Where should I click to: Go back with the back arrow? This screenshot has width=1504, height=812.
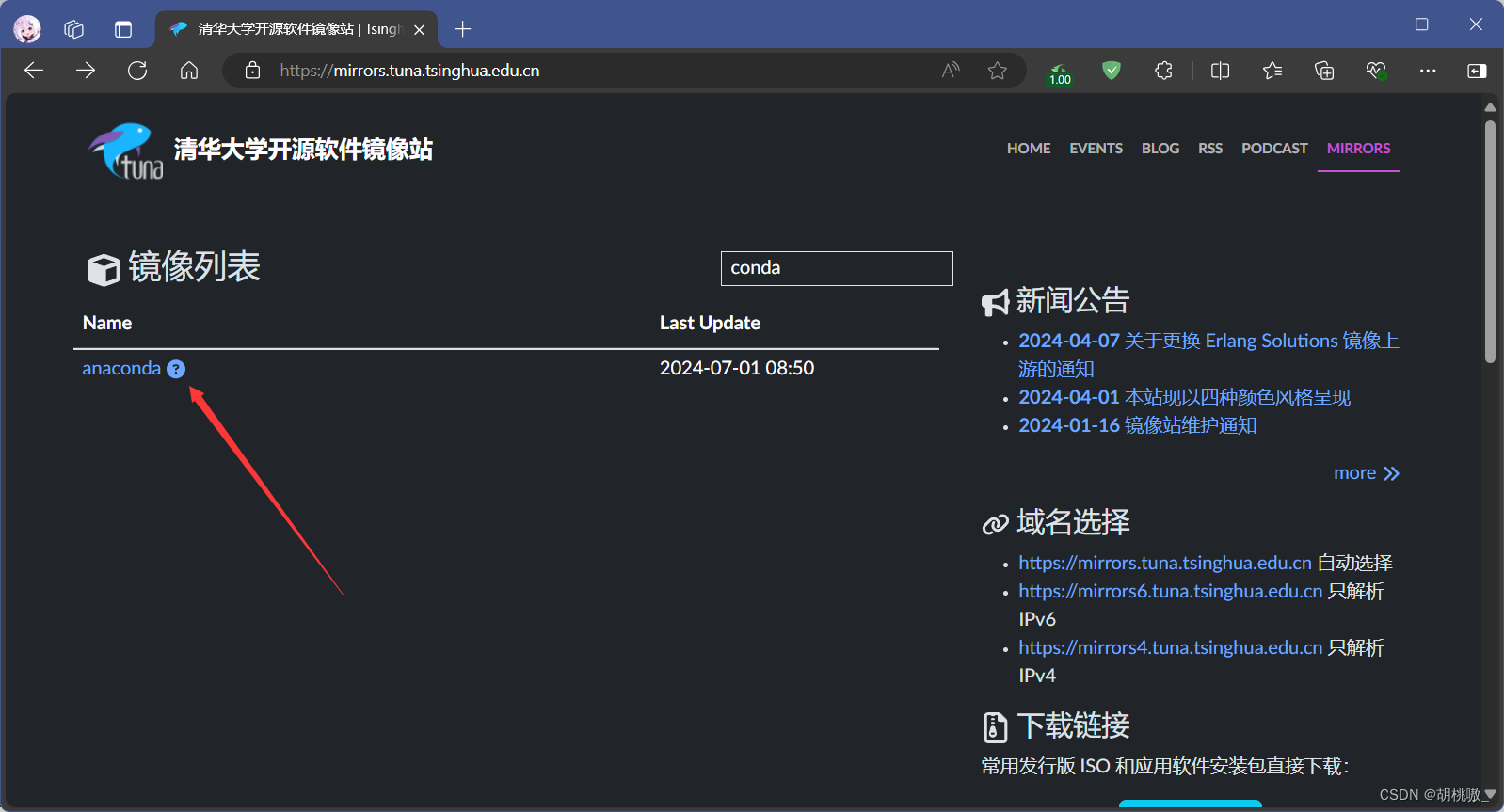pyautogui.click(x=34, y=71)
